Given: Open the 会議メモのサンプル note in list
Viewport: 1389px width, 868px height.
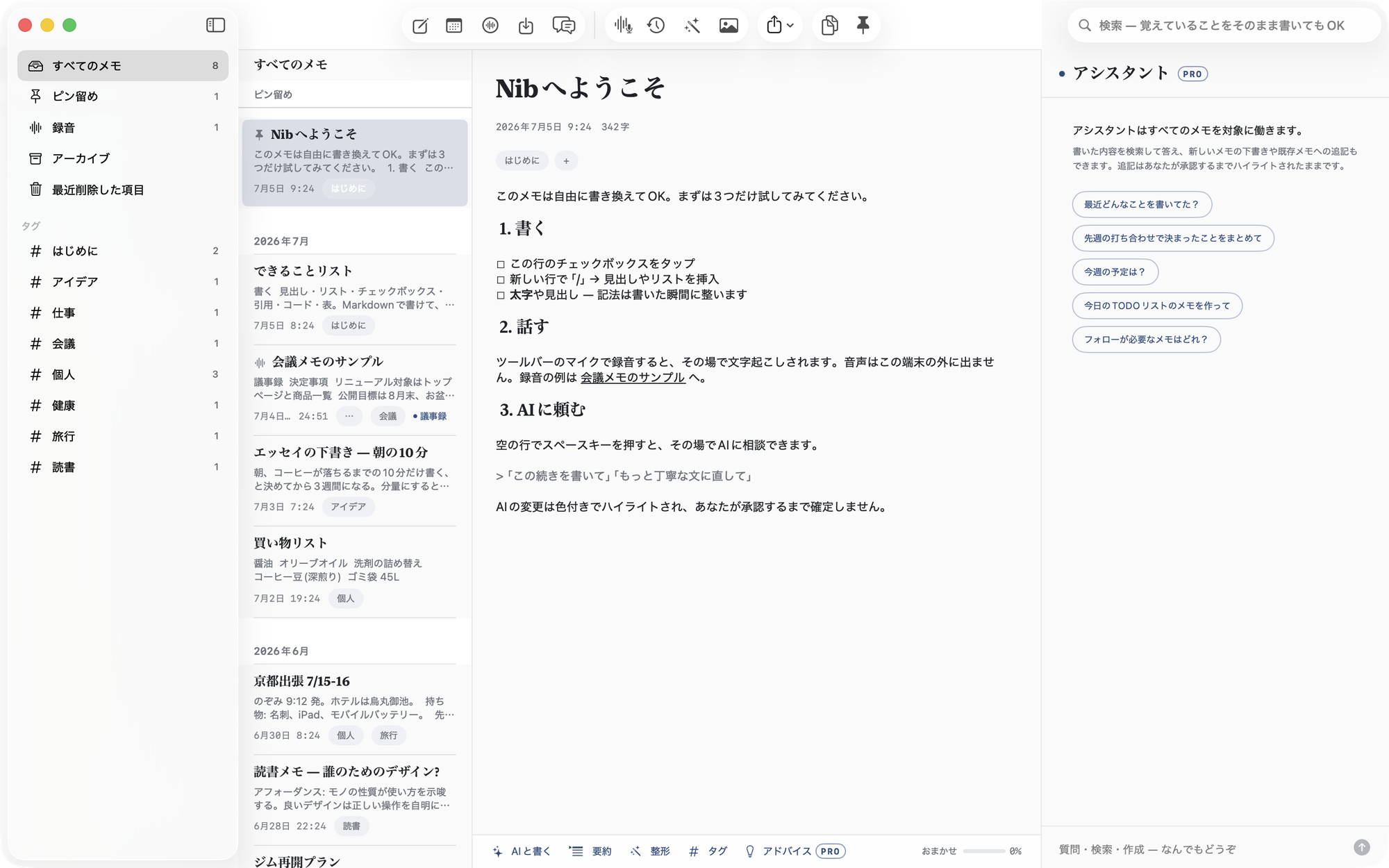Looking at the screenshot, I should pyautogui.click(x=355, y=390).
